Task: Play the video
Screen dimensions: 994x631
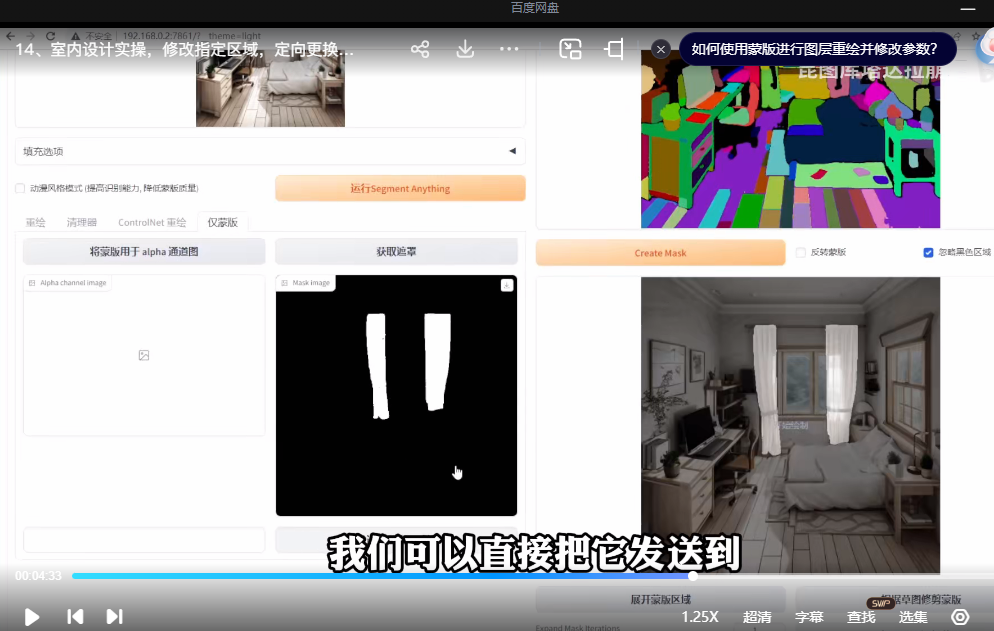Action: (31, 616)
